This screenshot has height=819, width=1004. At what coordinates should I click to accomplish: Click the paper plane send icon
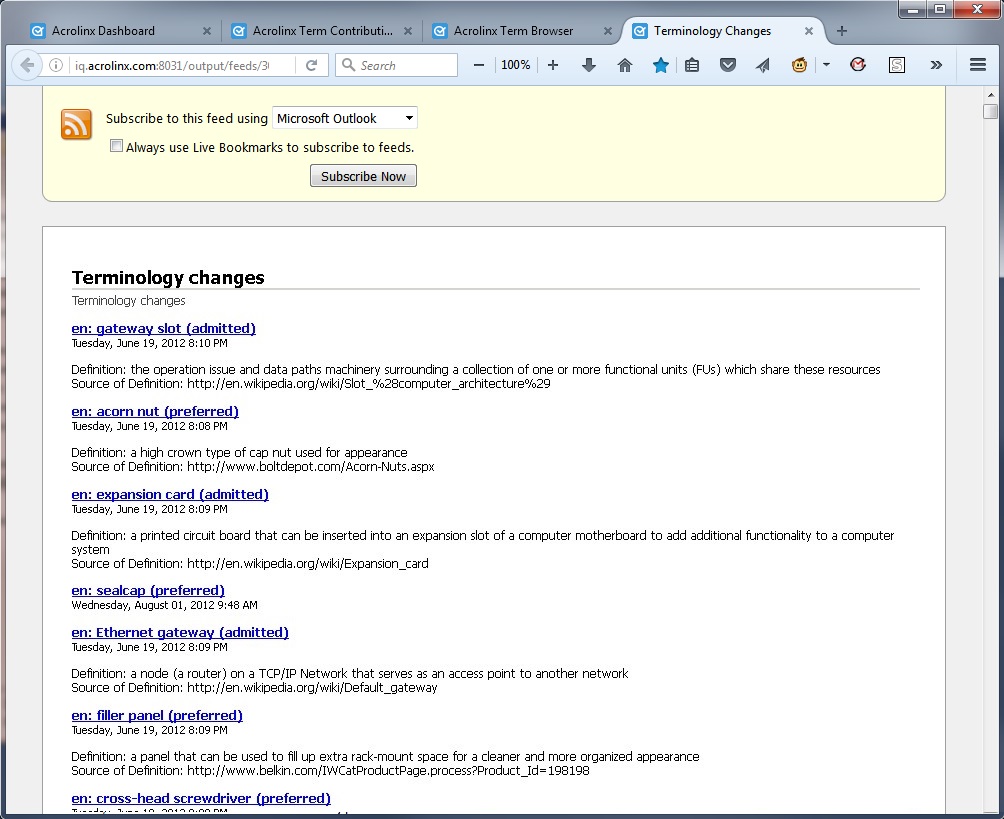(763, 65)
